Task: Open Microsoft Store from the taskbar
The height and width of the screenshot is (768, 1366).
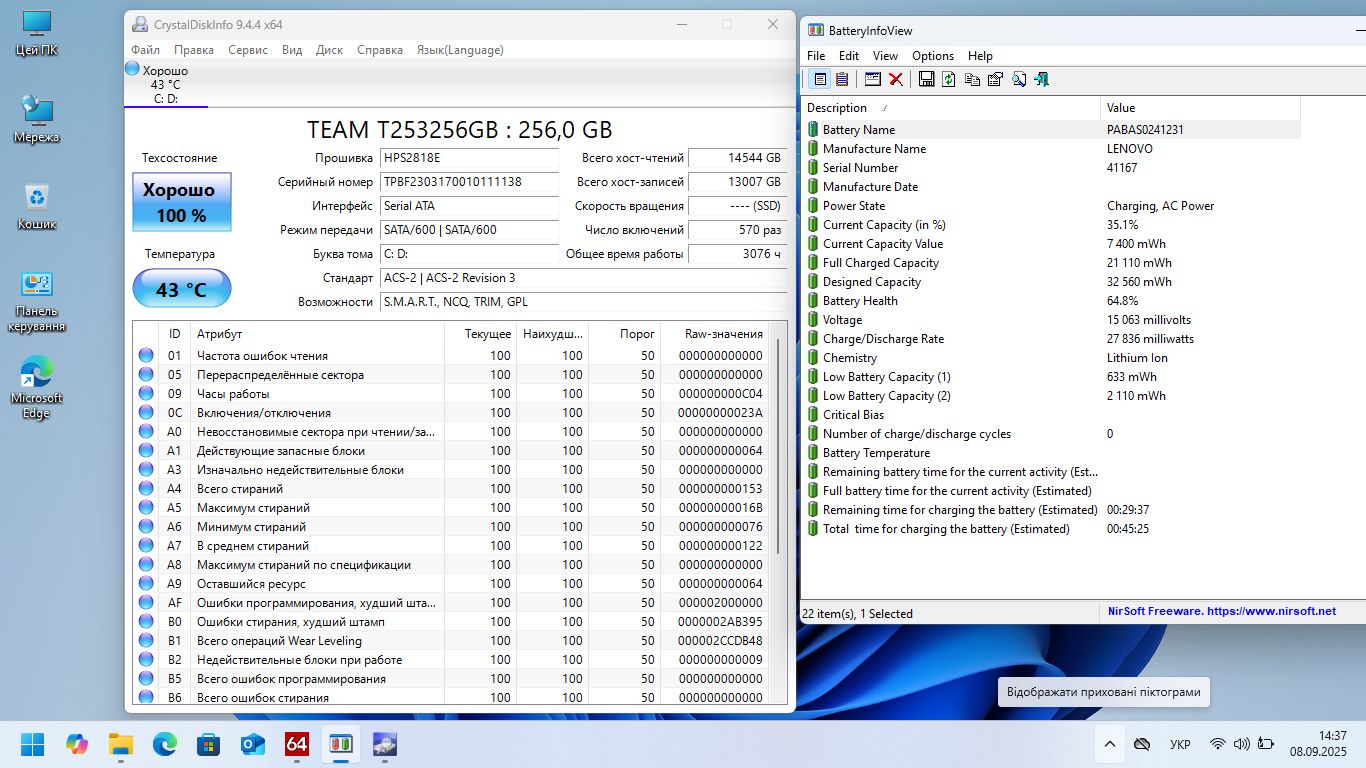Action: pos(209,744)
